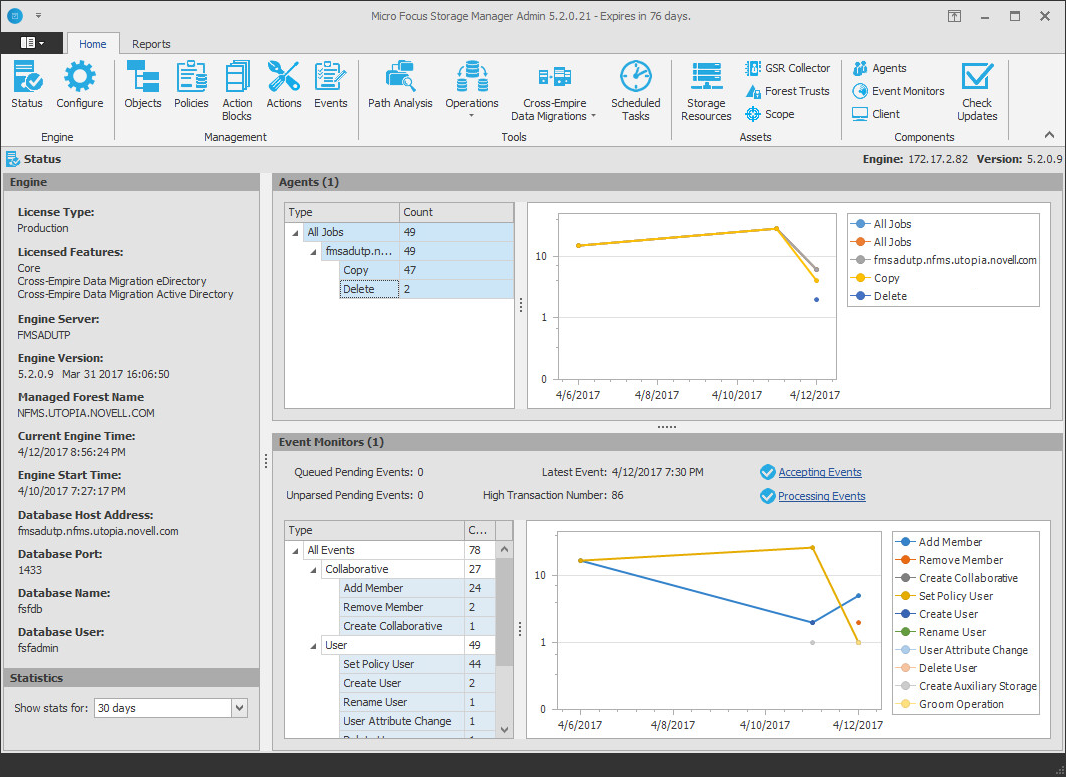Open the application file menu button
The image size is (1066, 778).
[32, 43]
